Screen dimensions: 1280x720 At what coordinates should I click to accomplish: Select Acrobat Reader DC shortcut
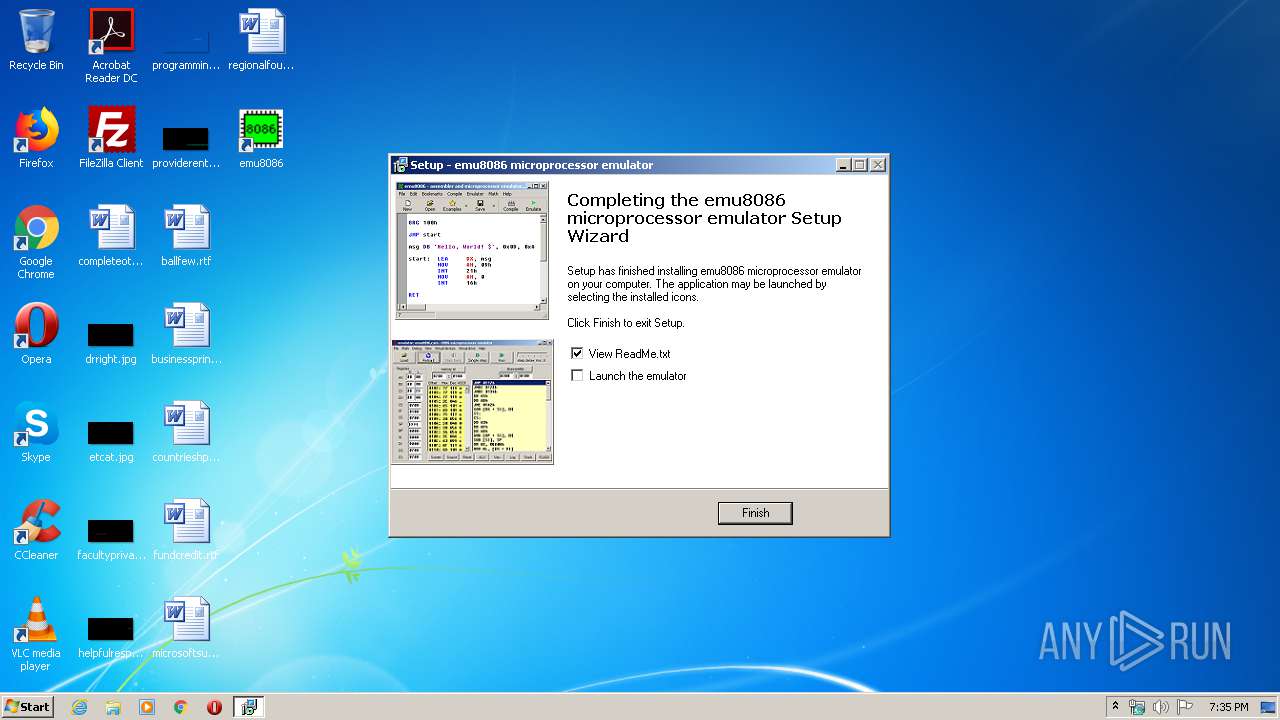pyautogui.click(x=111, y=46)
